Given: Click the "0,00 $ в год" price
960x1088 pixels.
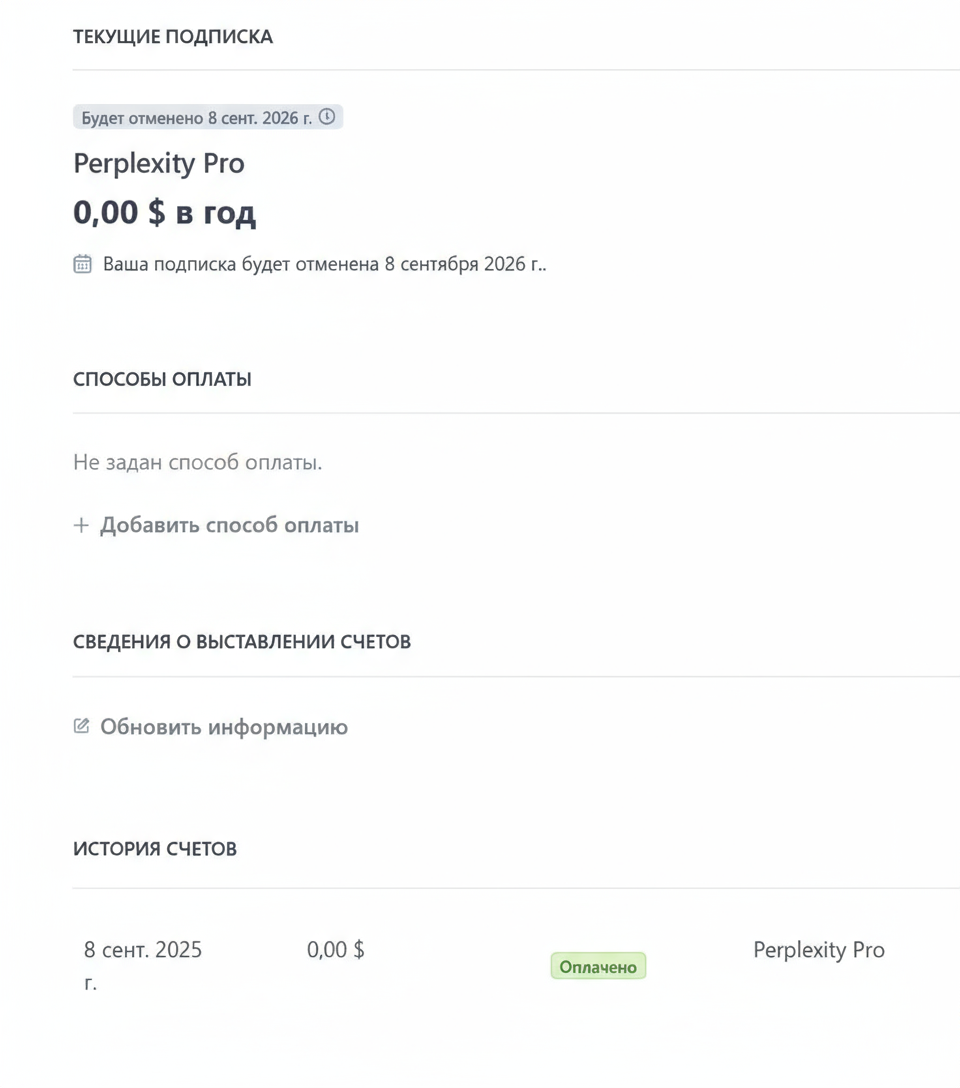Looking at the screenshot, I should (165, 212).
